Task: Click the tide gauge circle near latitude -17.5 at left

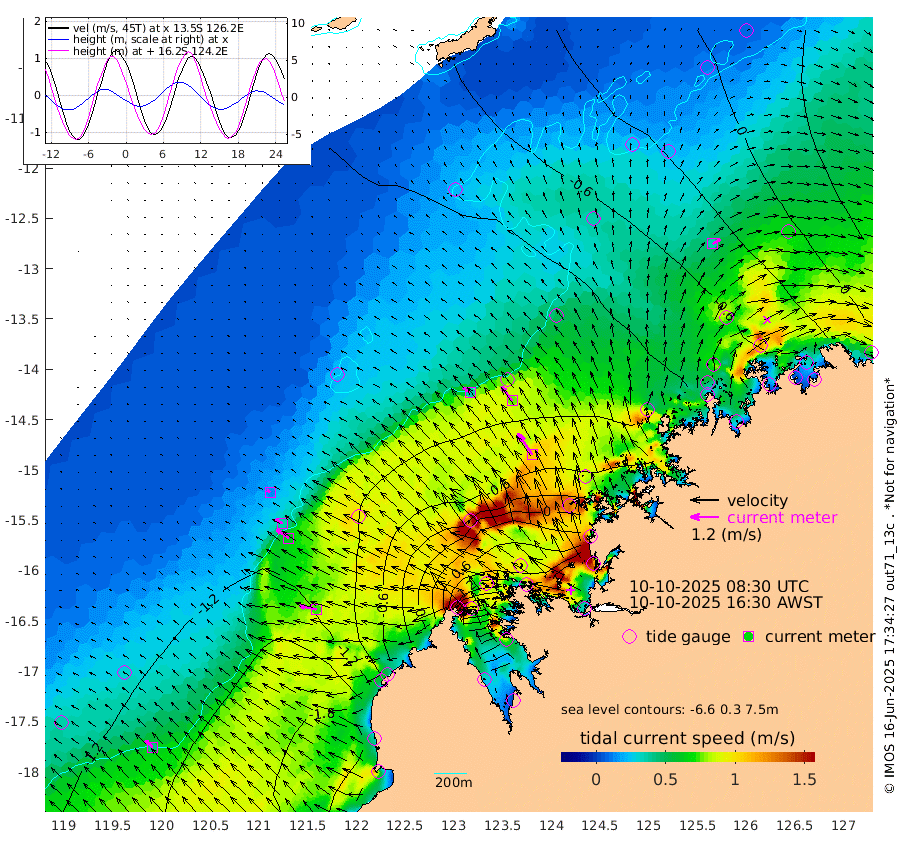Action: point(61,722)
